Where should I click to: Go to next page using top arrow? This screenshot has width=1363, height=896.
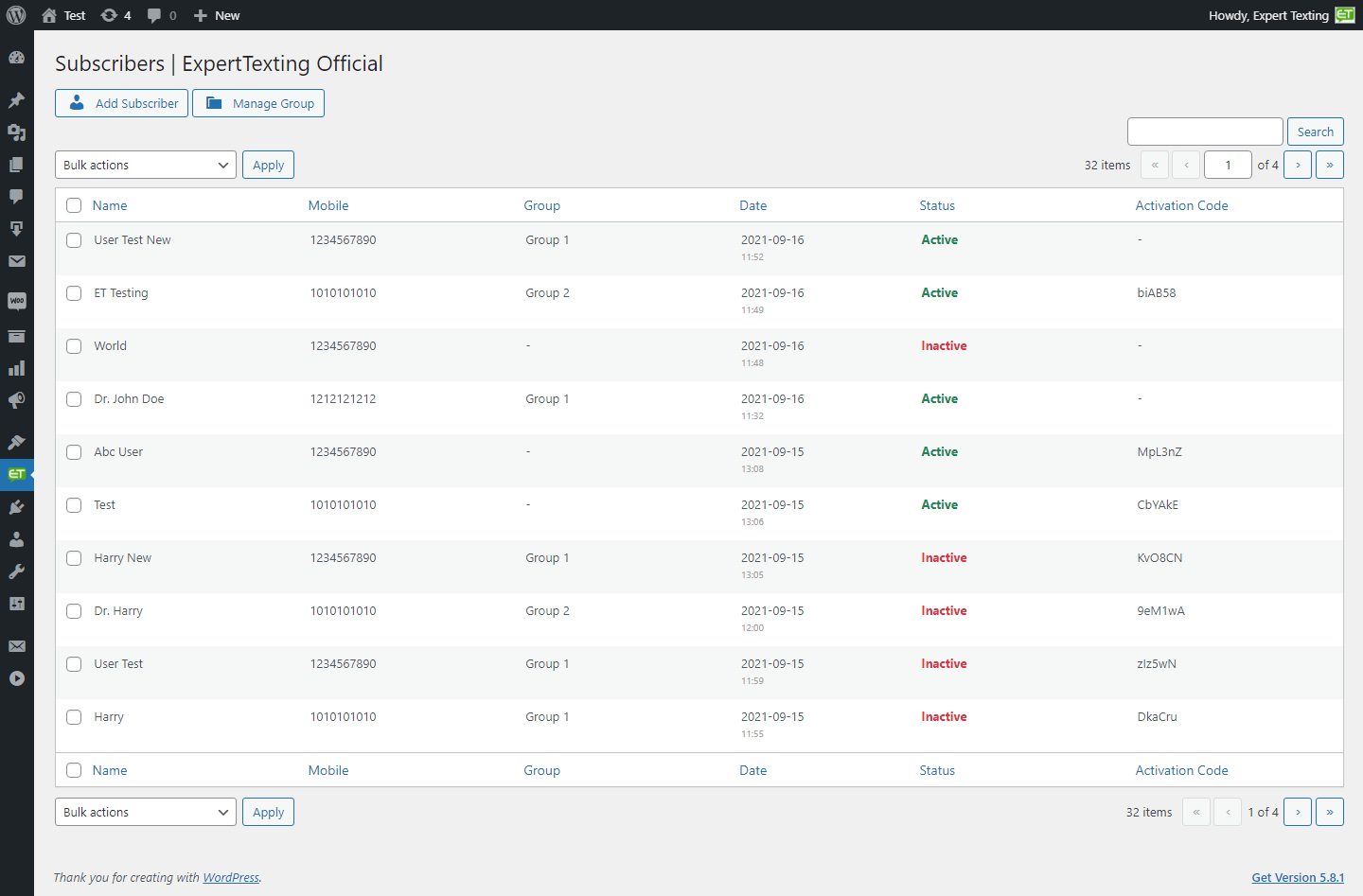1298,165
